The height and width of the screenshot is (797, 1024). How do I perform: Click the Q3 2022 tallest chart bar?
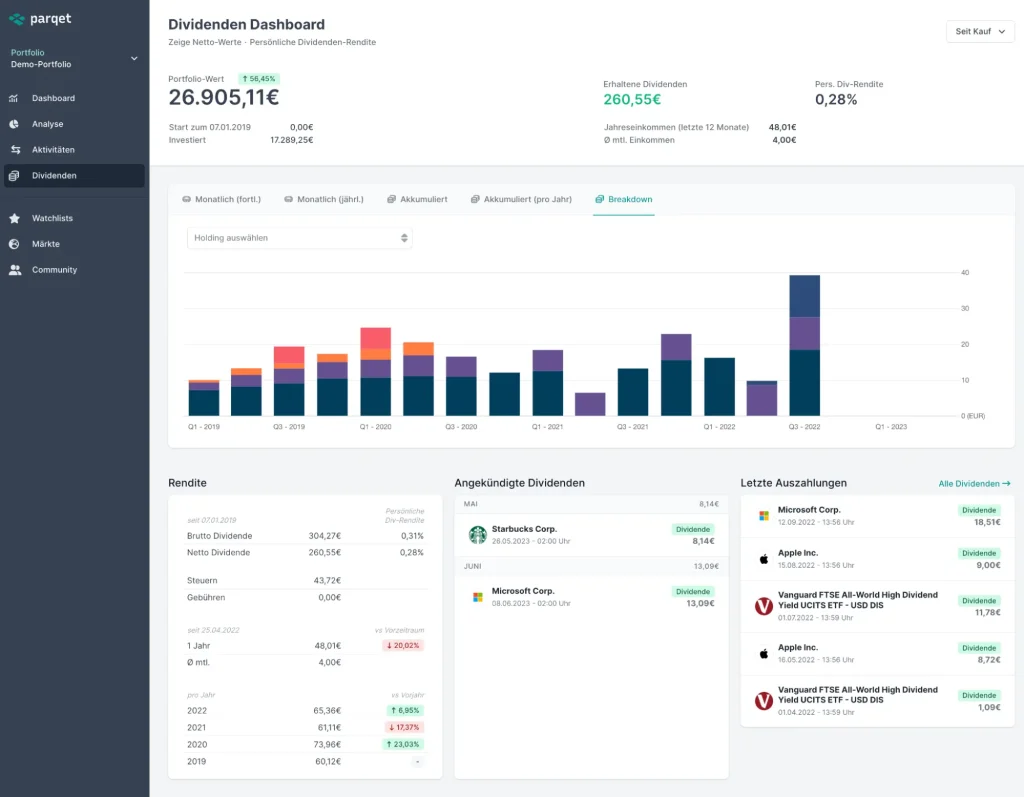point(804,345)
